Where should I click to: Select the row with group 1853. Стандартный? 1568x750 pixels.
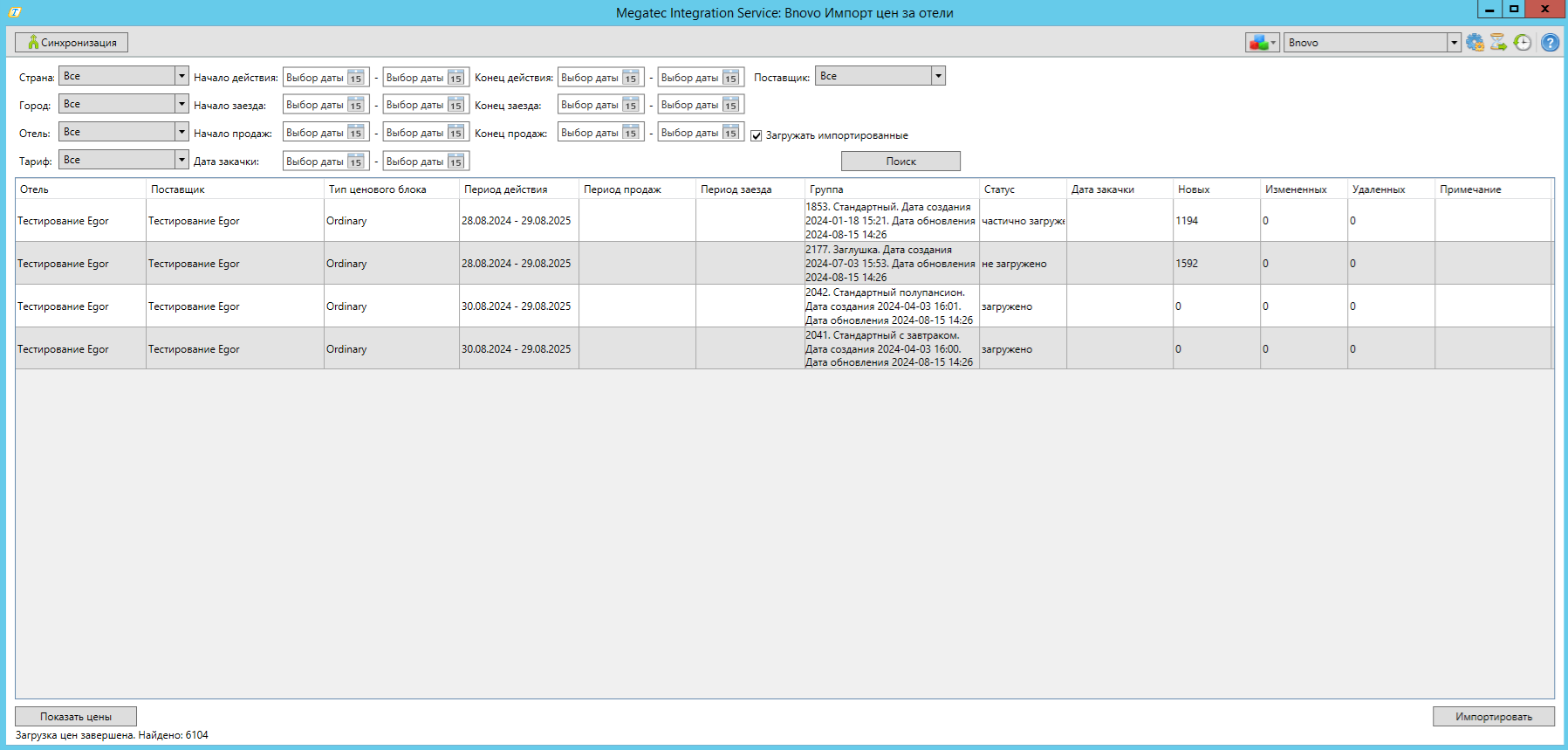coord(784,221)
